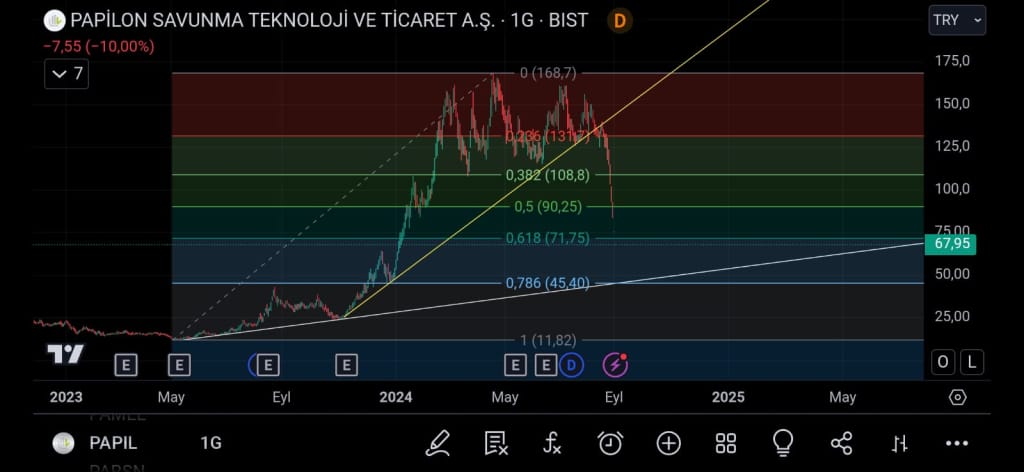The height and width of the screenshot is (472, 1024).
Task: Tap the PAPIL symbol icon in bottom bar
Action: [63, 443]
